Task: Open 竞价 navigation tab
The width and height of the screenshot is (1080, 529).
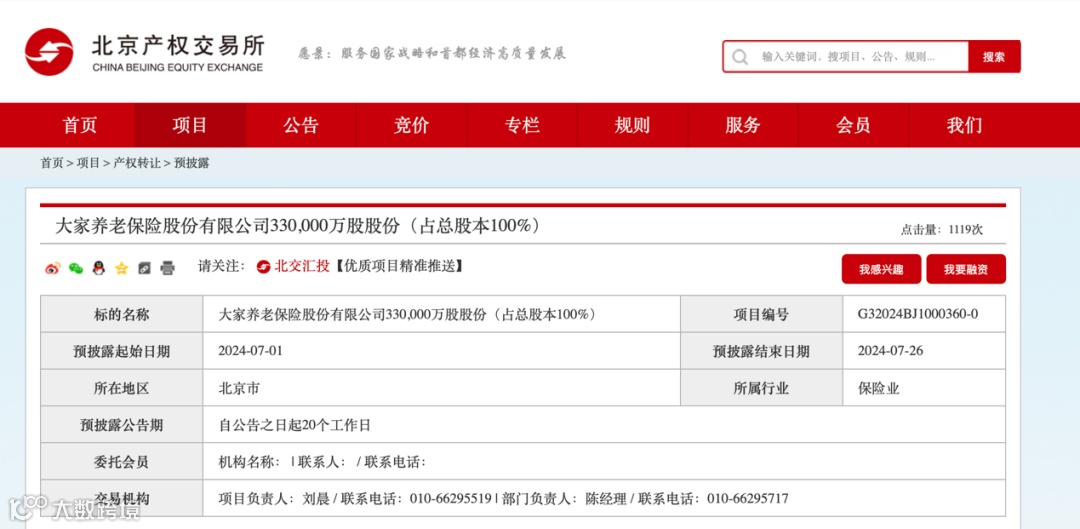Action: pyautogui.click(x=411, y=125)
